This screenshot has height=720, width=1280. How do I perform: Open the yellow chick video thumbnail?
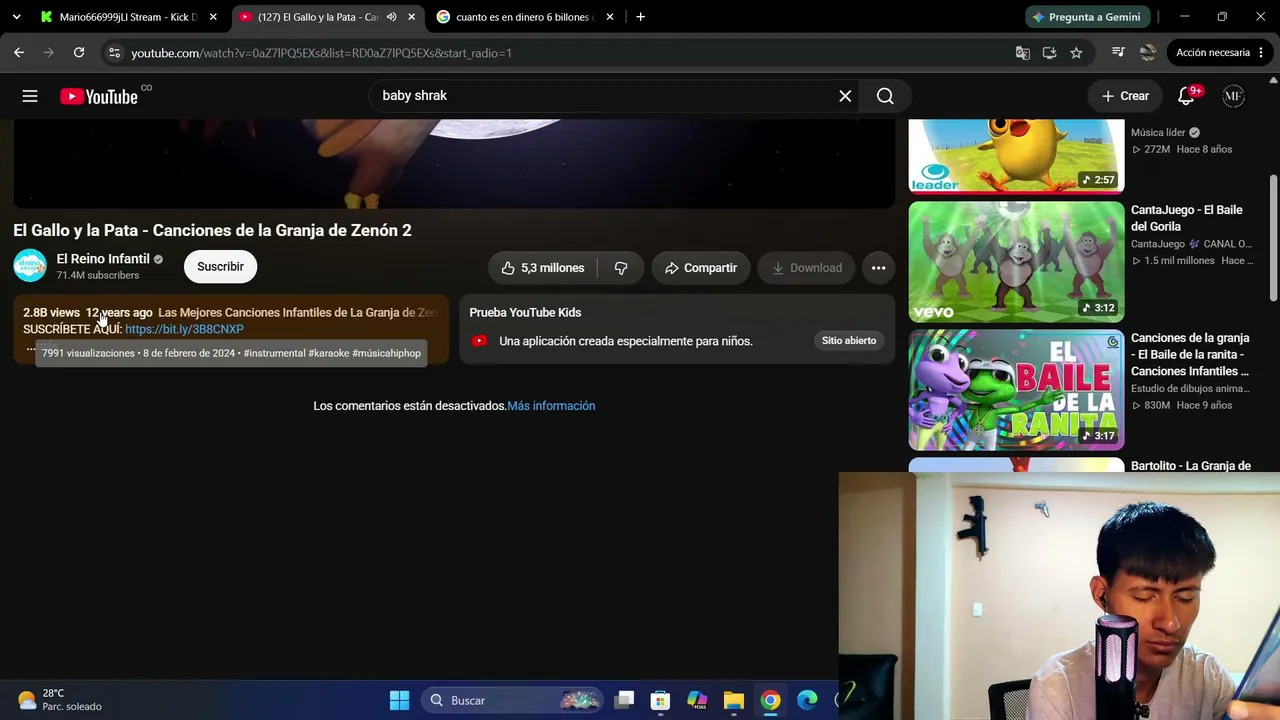(1016, 156)
